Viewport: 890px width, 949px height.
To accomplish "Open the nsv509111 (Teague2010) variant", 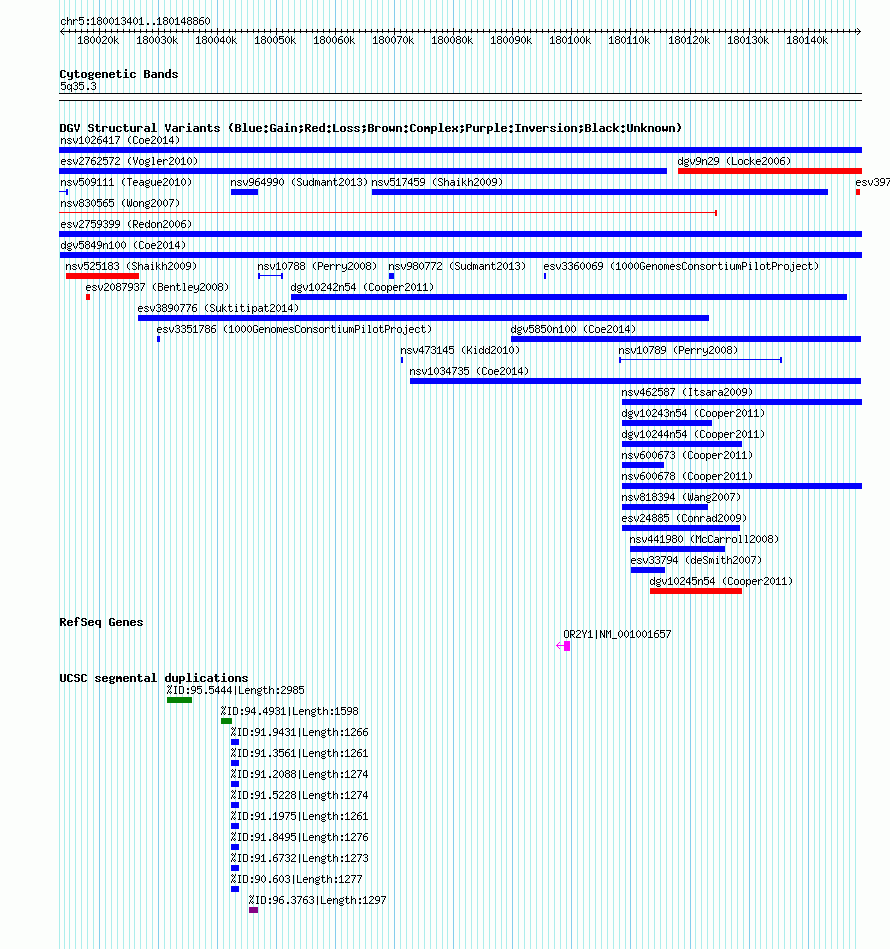I will point(126,182).
